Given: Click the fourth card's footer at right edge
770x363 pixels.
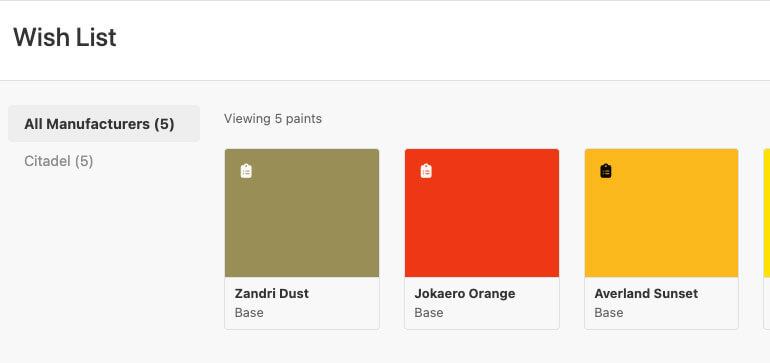Looking at the screenshot, I should pyautogui.click(x=767, y=303).
